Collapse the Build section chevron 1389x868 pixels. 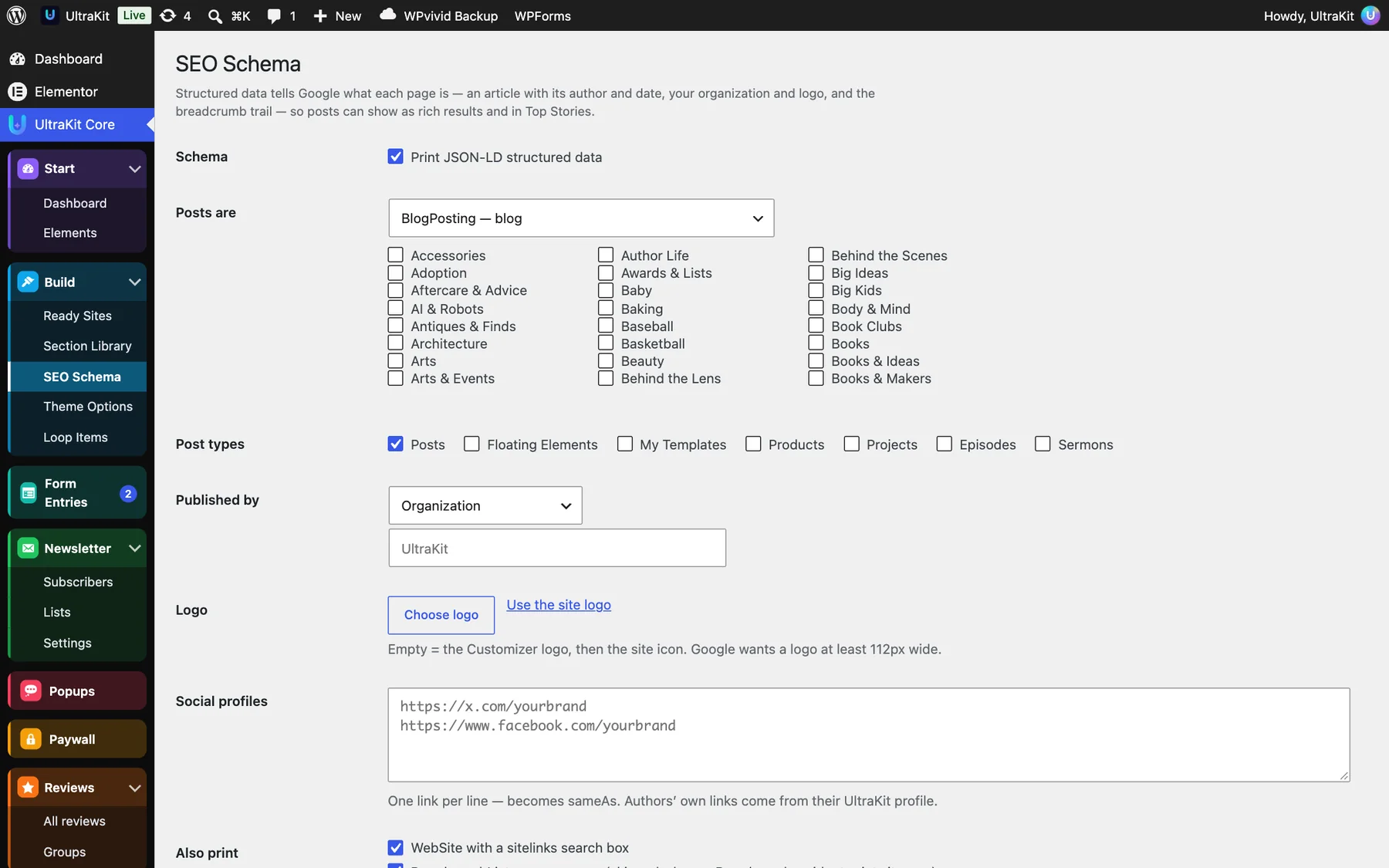coord(135,282)
